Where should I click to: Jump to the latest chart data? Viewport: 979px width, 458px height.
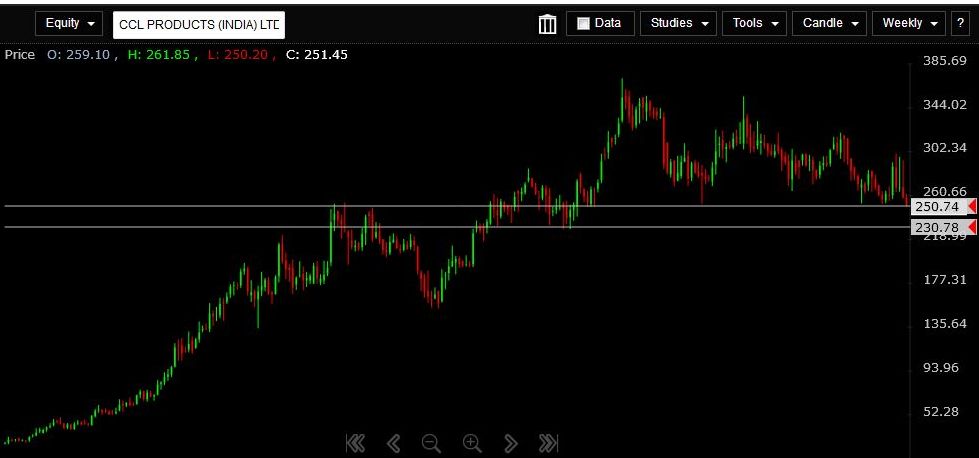point(548,443)
